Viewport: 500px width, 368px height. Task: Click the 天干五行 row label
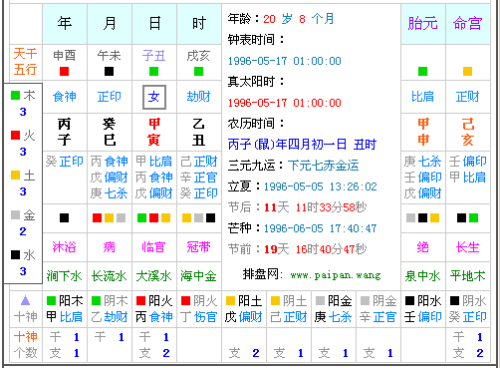coord(26,62)
